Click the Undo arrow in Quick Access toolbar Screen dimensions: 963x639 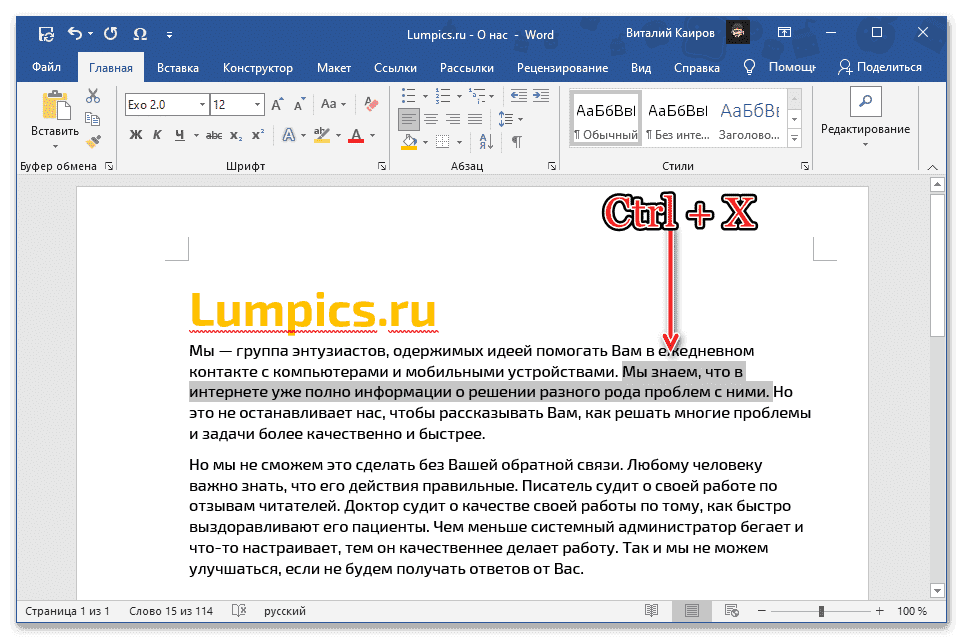(76, 33)
